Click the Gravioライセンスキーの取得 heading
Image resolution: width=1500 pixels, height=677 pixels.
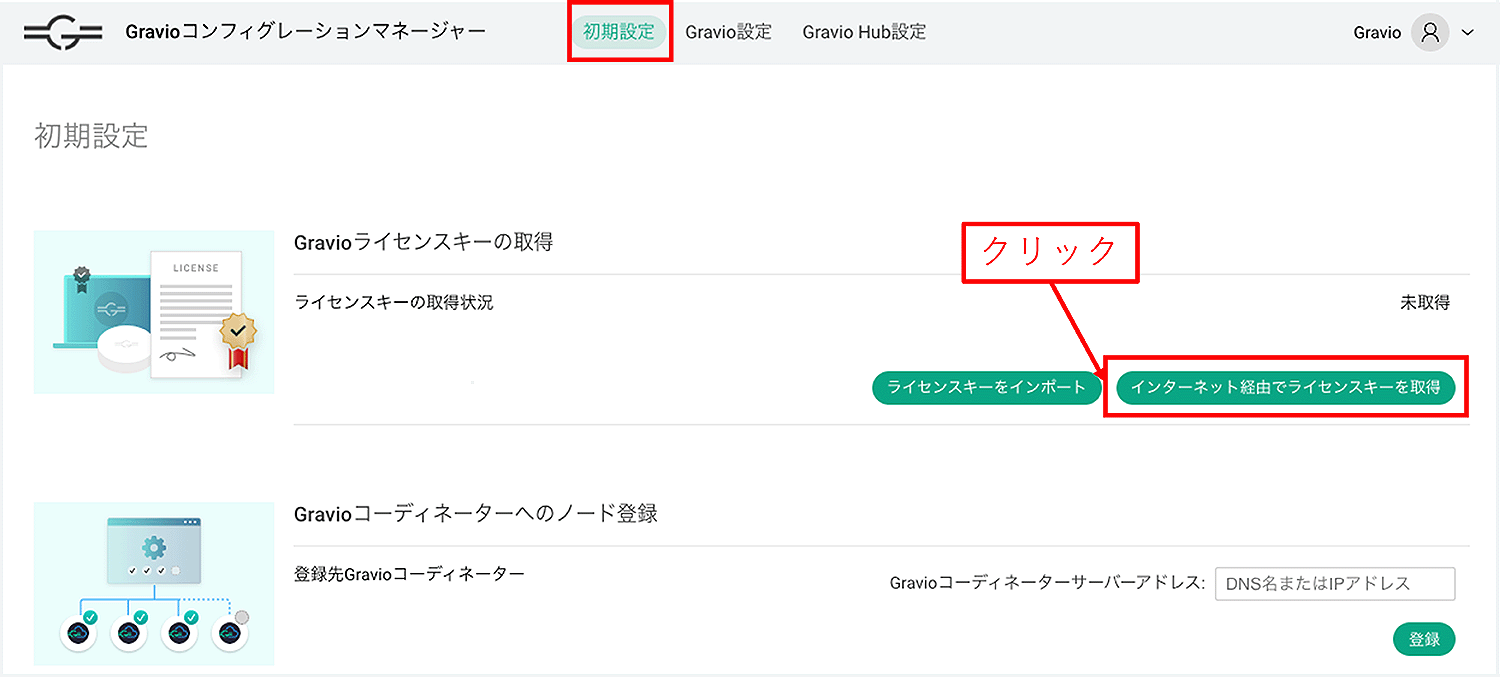click(424, 243)
